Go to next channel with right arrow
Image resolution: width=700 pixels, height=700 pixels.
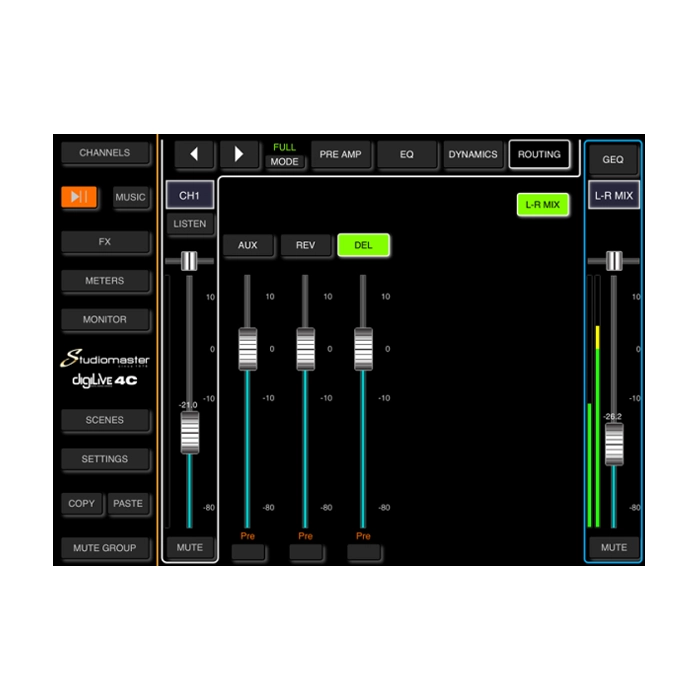tap(239, 155)
